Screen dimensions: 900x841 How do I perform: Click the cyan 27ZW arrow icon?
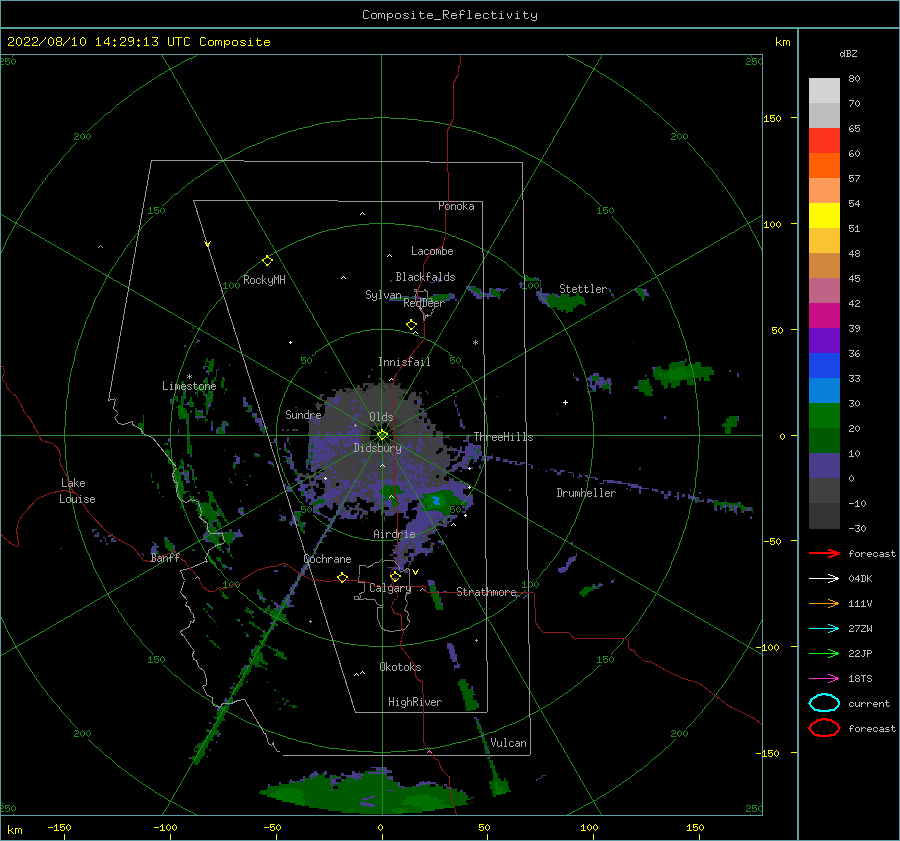pyautogui.click(x=824, y=629)
